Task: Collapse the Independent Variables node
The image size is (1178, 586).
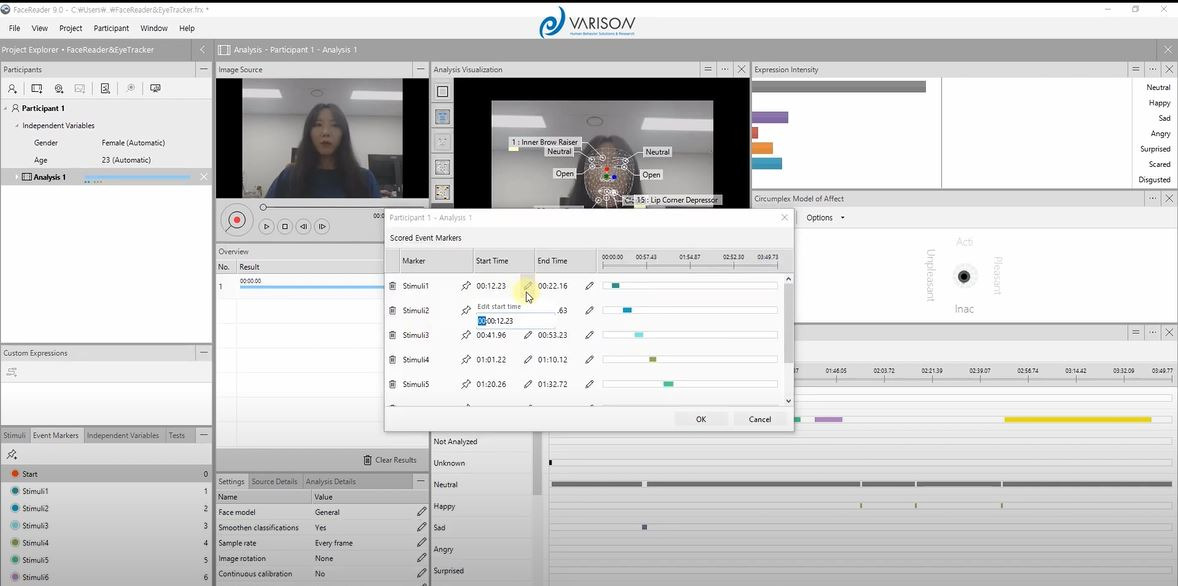Action: 17,125
